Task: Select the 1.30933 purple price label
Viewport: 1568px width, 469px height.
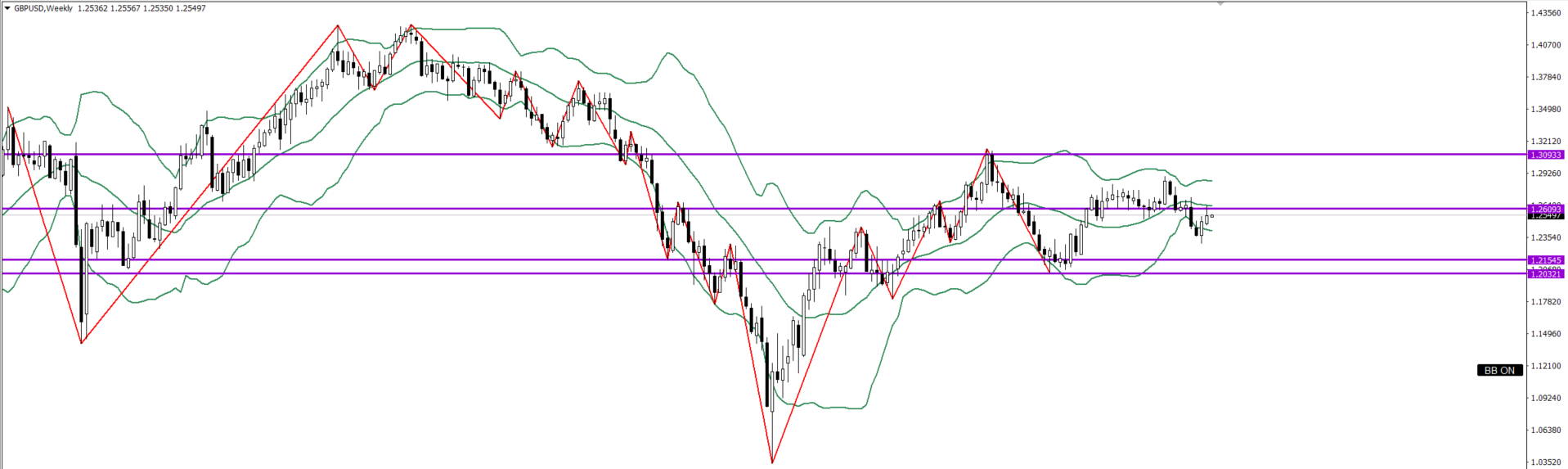Action: [1545, 155]
